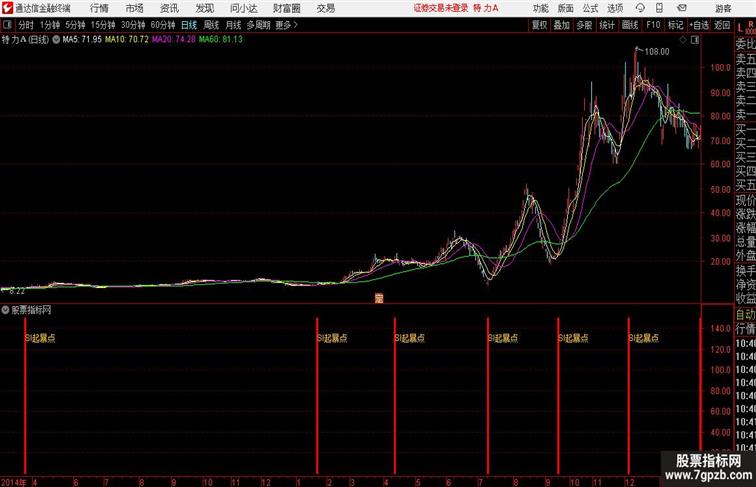Click the MA10: 70.72 indicator value
Image resolution: width=756 pixels, height=487 pixels.
127,40
